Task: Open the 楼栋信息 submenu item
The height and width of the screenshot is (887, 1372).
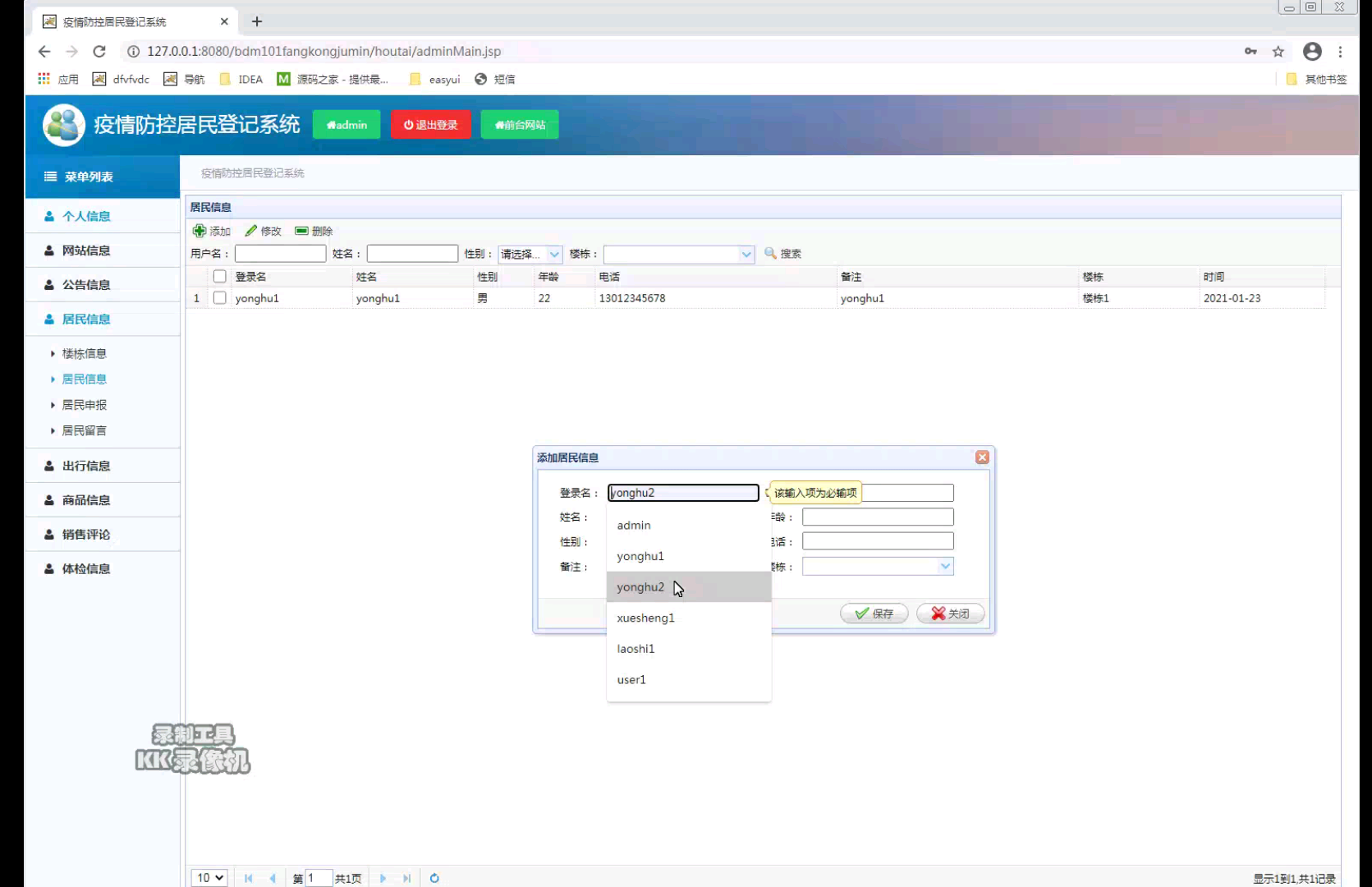Action: tap(84, 354)
